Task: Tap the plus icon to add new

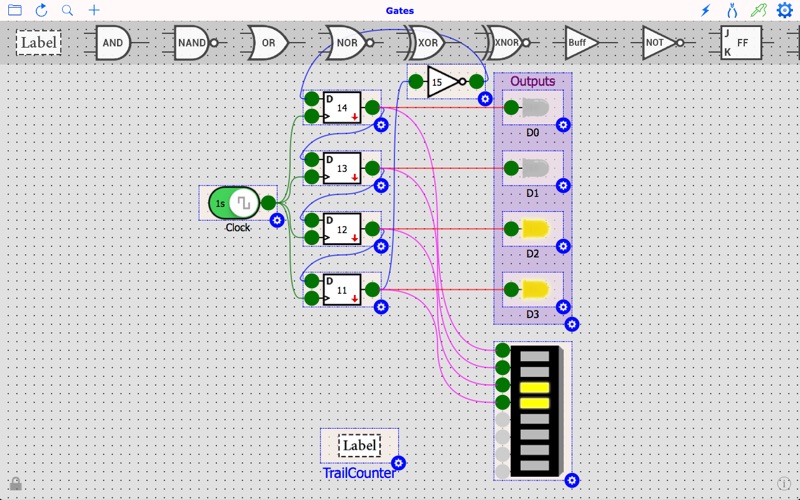Action: (94, 10)
